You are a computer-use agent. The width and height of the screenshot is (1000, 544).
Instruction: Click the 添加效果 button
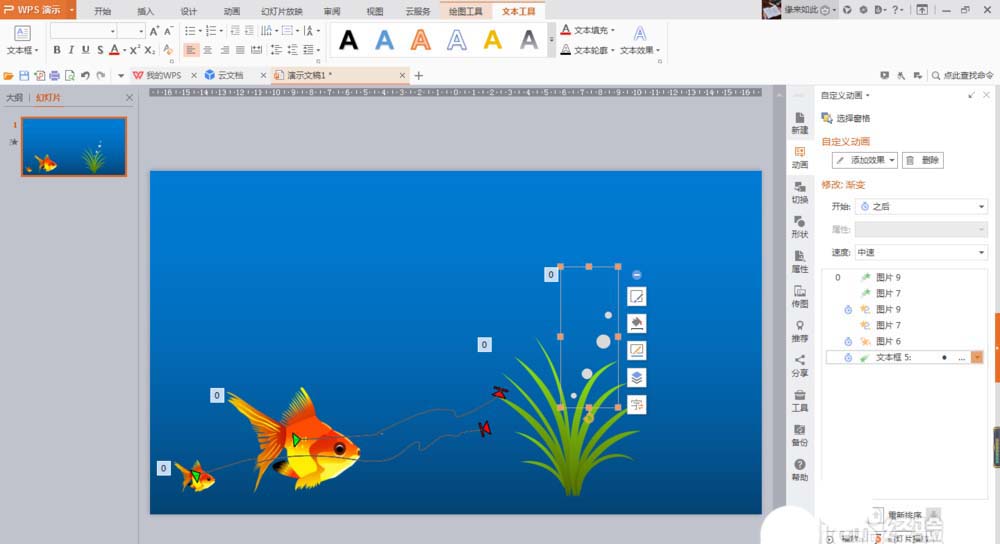click(x=864, y=160)
